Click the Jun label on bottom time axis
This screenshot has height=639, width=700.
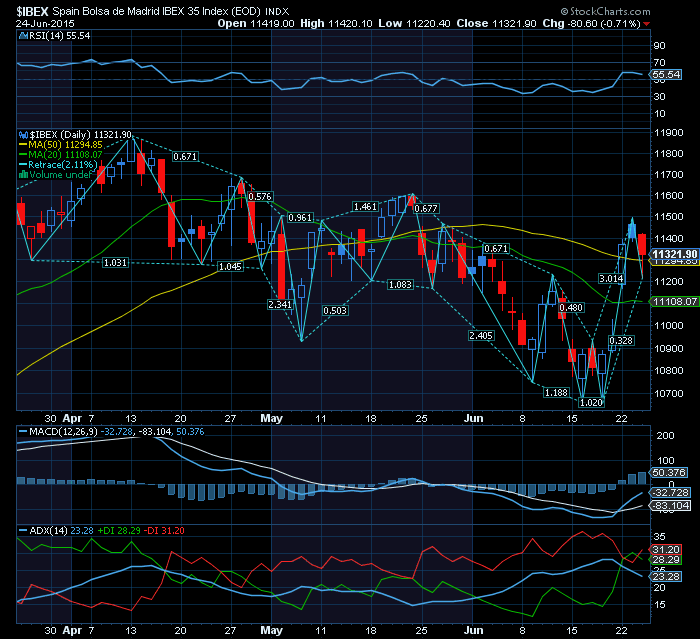pos(473,631)
